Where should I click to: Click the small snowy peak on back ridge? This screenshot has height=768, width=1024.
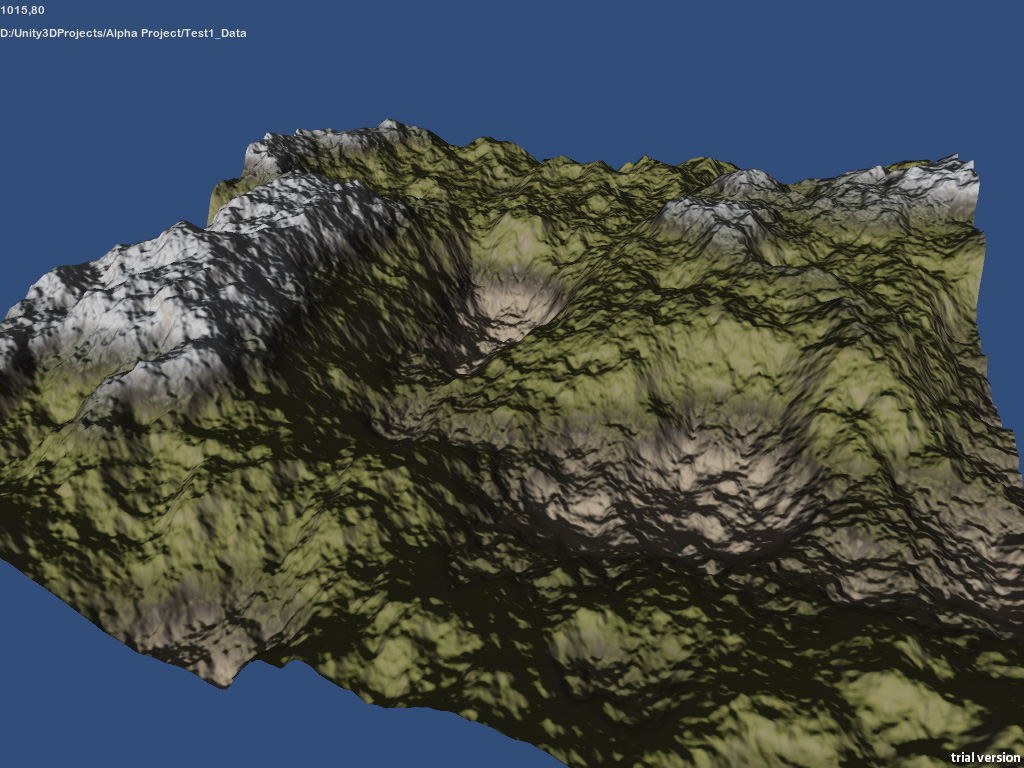coord(390,129)
